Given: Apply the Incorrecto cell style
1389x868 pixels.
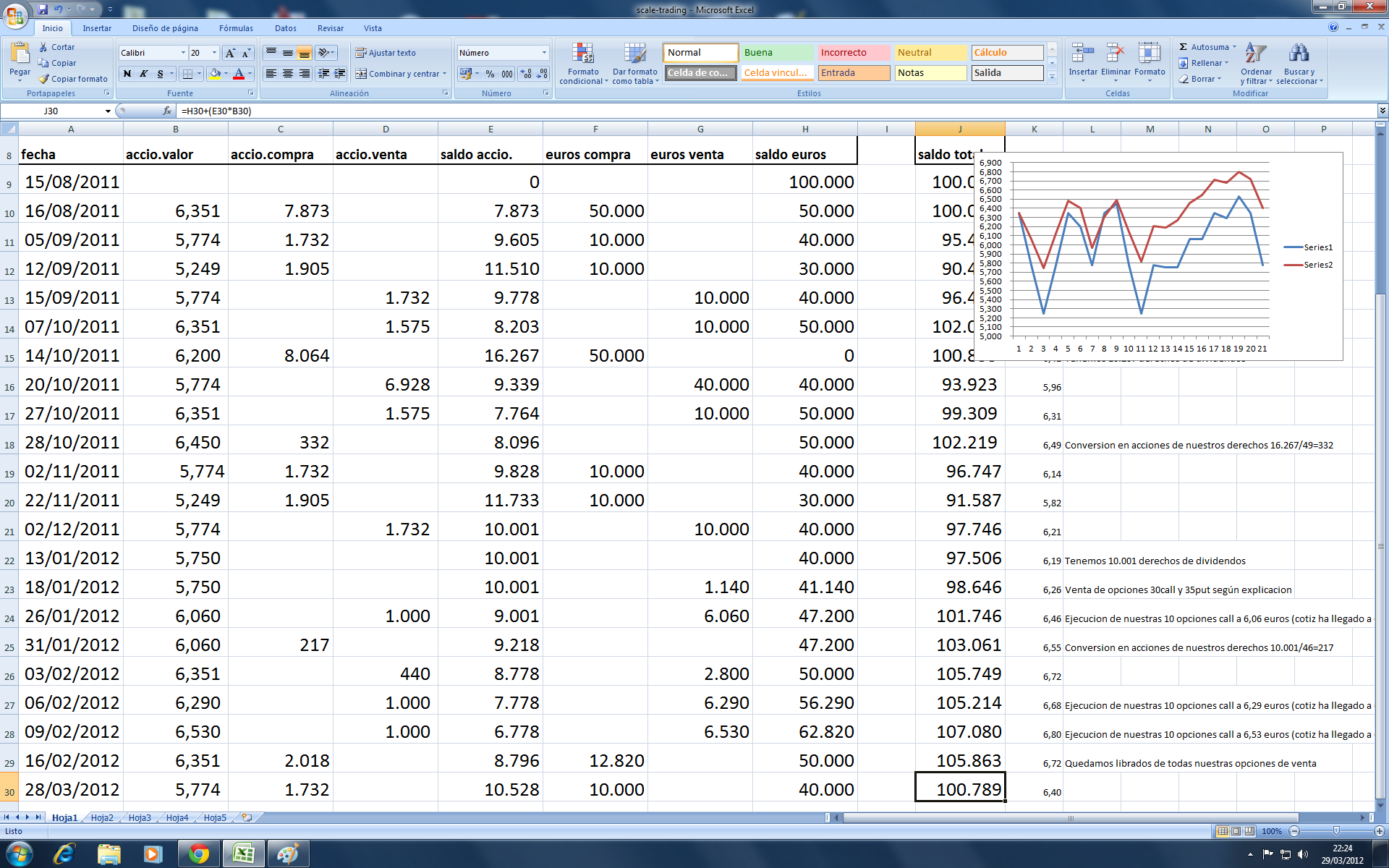Looking at the screenshot, I should pyautogui.click(x=854, y=53).
